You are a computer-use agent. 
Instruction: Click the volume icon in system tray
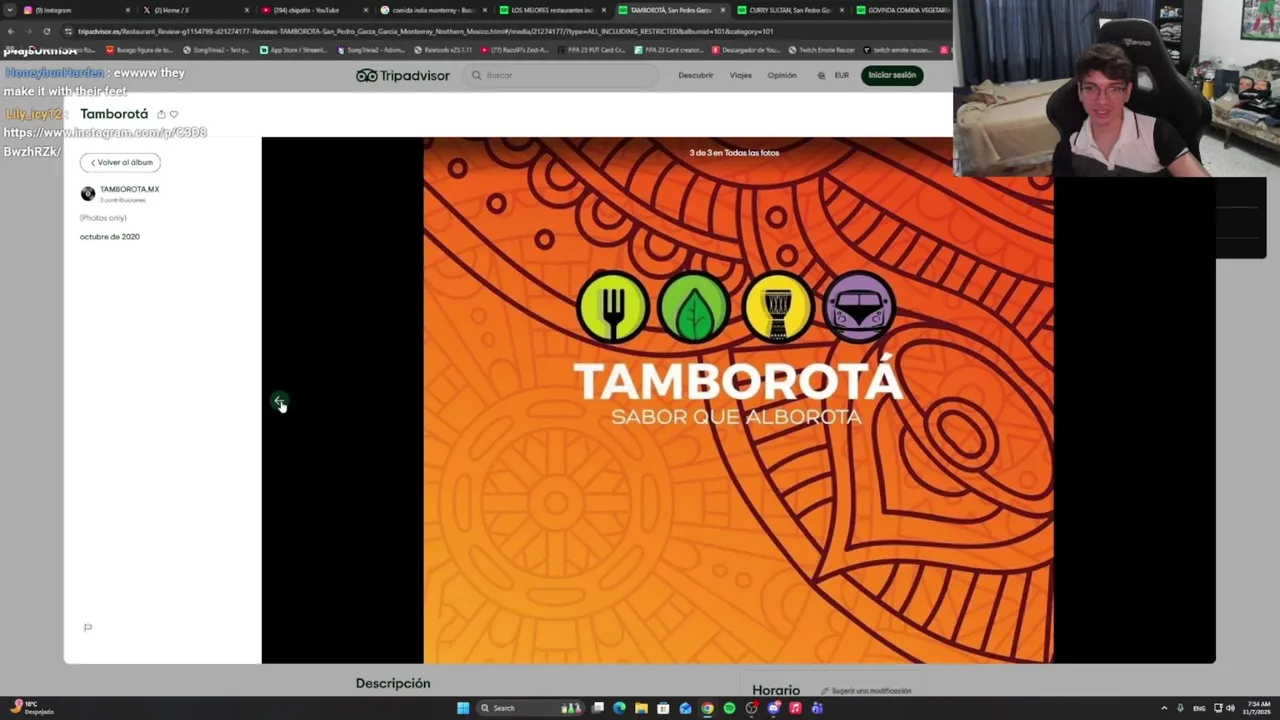pyautogui.click(x=1230, y=708)
